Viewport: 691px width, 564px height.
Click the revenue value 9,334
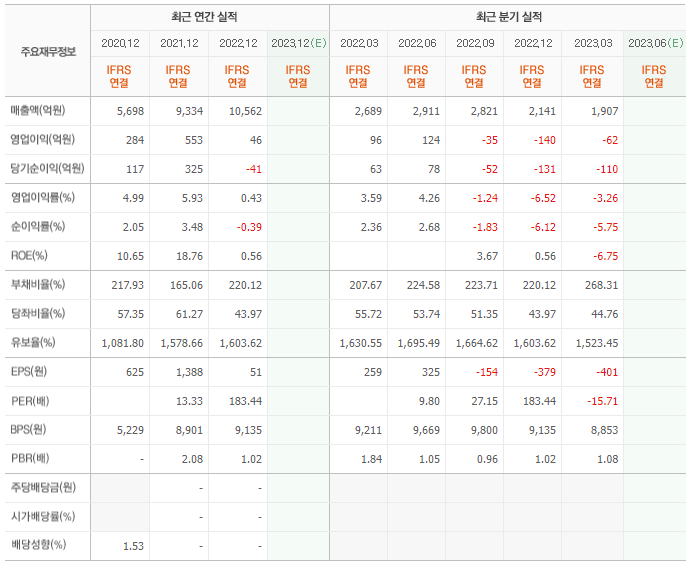[x=189, y=111]
